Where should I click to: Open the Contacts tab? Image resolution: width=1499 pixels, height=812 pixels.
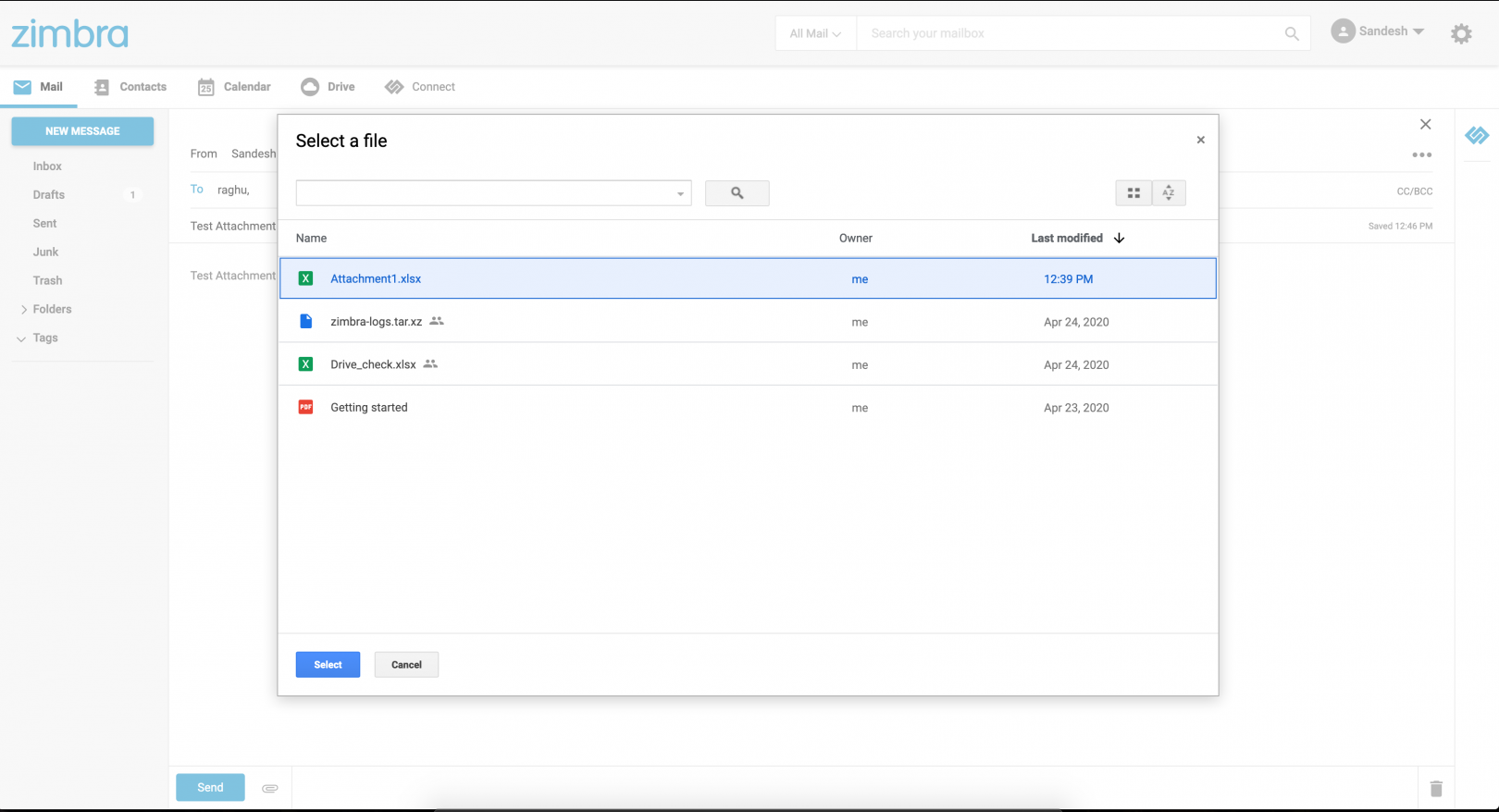(130, 87)
